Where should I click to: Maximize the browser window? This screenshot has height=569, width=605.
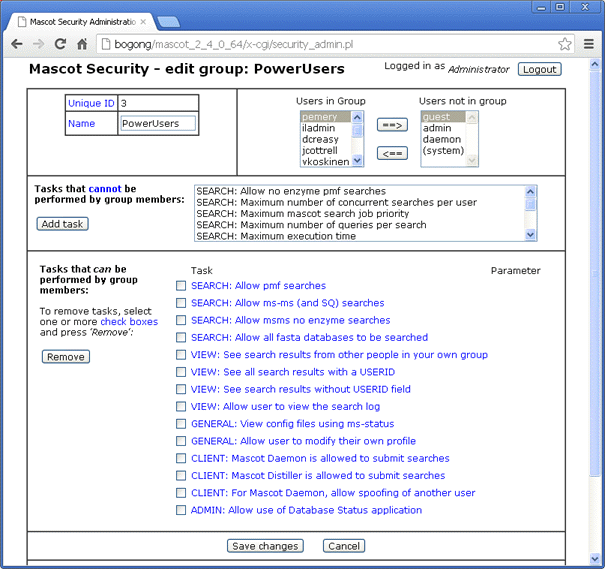(560, 7)
